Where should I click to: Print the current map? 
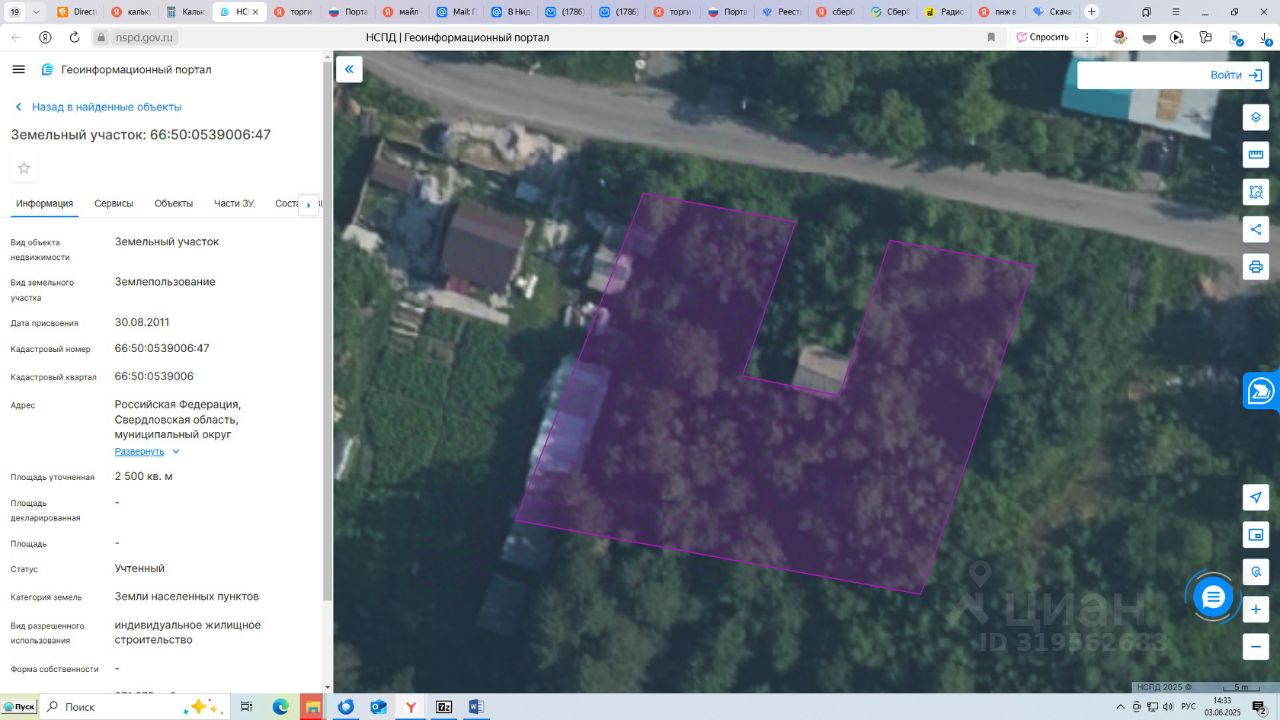pyautogui.click(x=1256, y=267)
